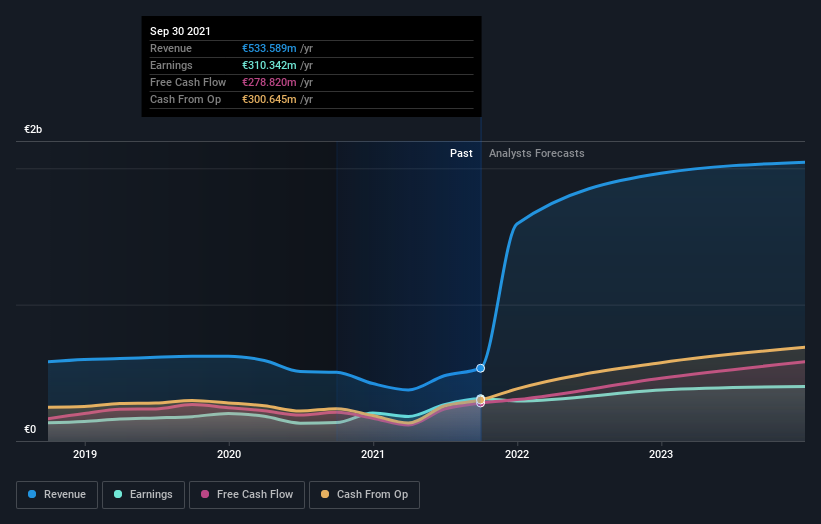Click the Earnings row label in the tooltip
This screenshot has height=524, width=821.
click(x=171, y=65)
